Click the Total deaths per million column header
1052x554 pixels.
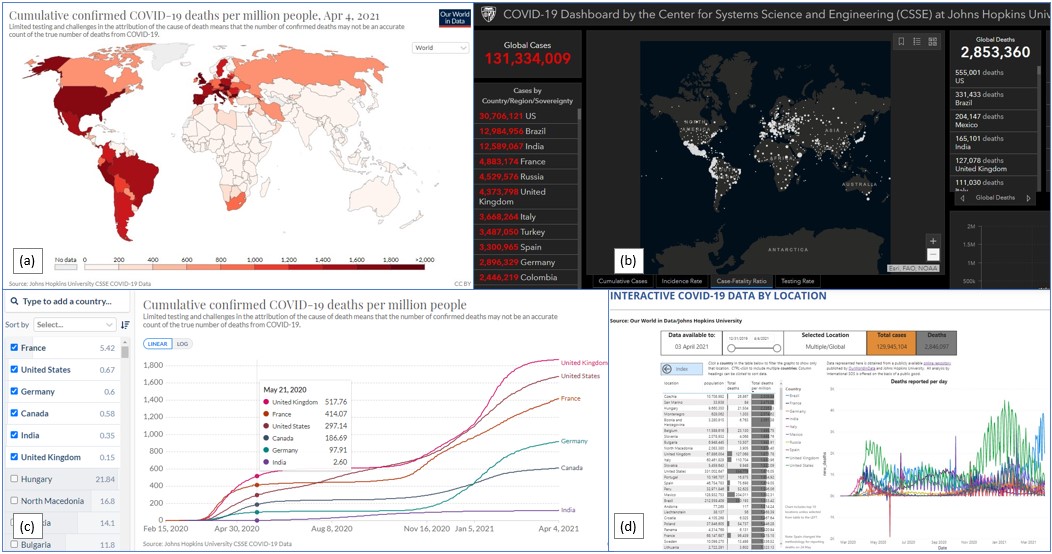tap(762, 385)
